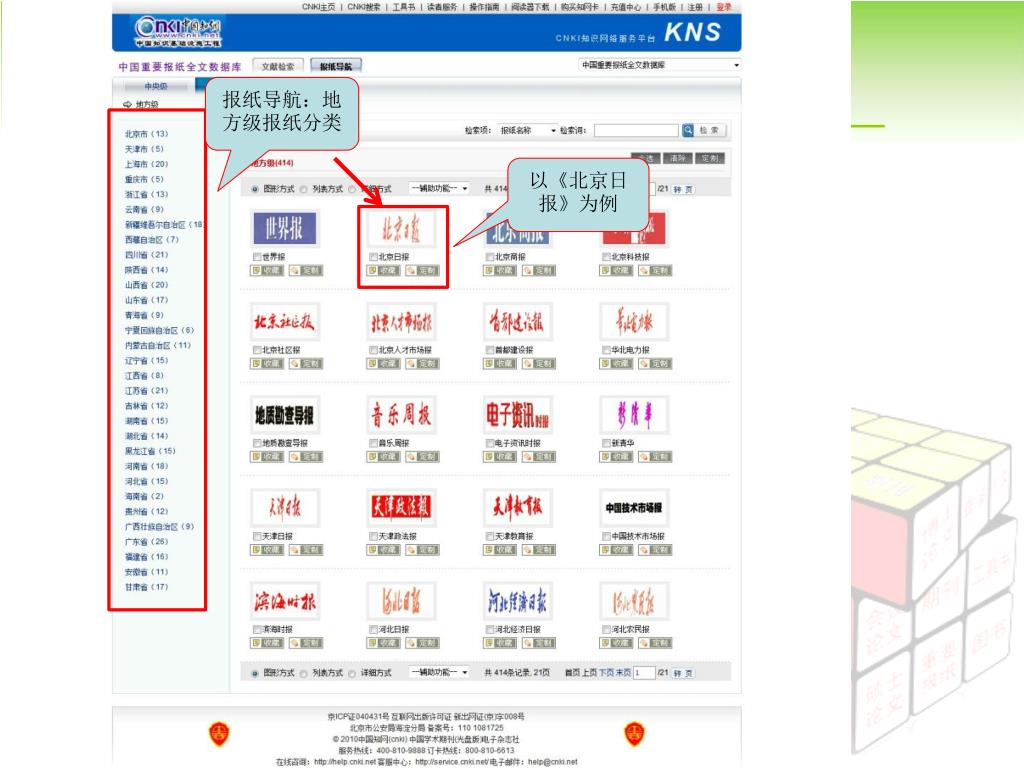Click the 收藏 button under 河北经济日报
Screen dimensions: 1024x768
(500, 643)
